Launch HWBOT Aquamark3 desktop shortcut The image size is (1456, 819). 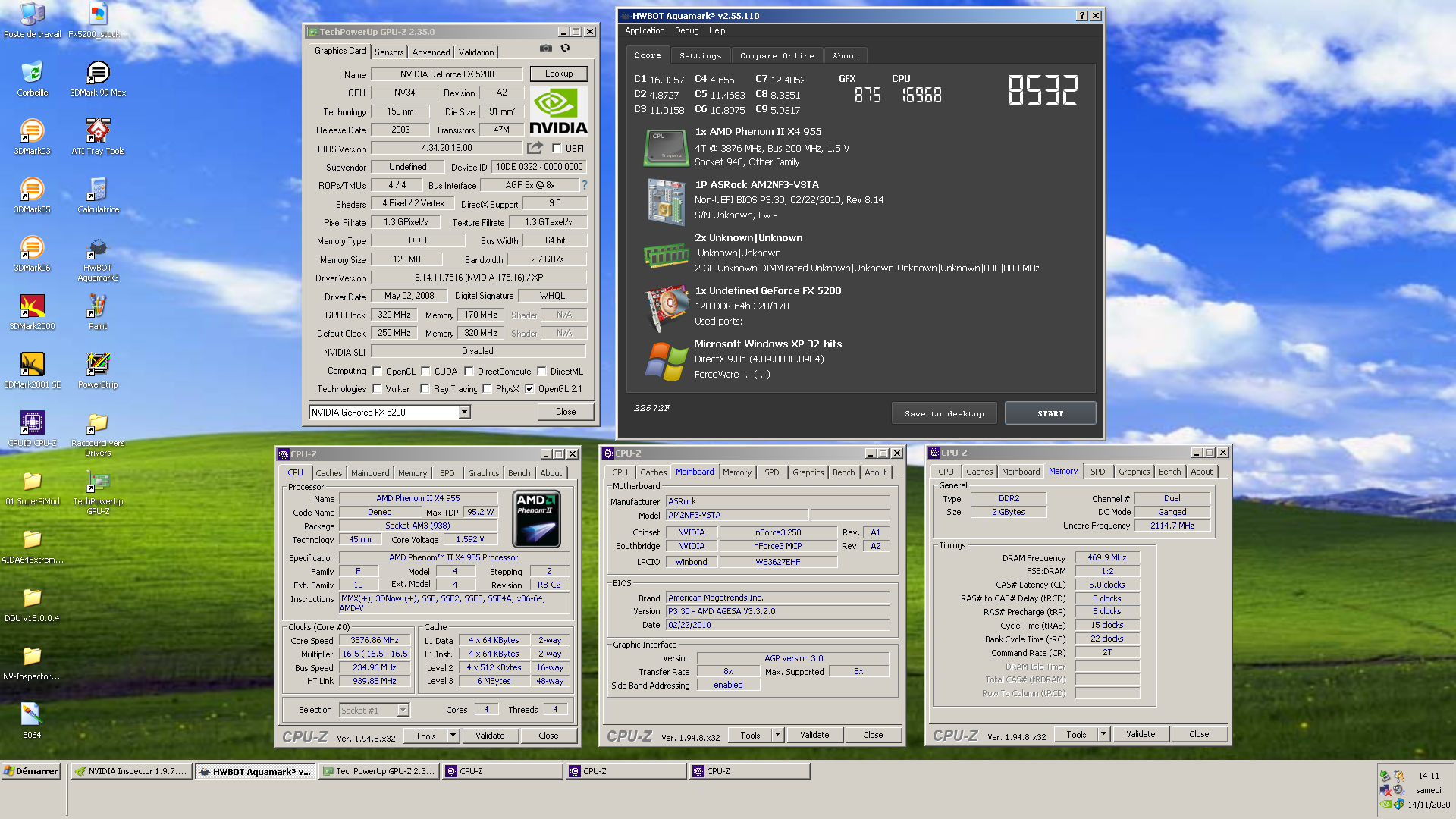coord(98,259)
